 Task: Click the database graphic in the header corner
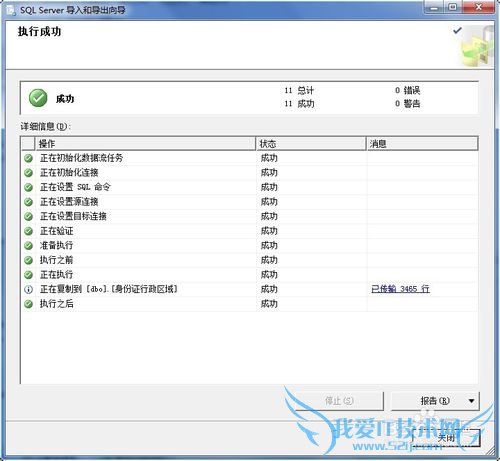coord(477,47)
